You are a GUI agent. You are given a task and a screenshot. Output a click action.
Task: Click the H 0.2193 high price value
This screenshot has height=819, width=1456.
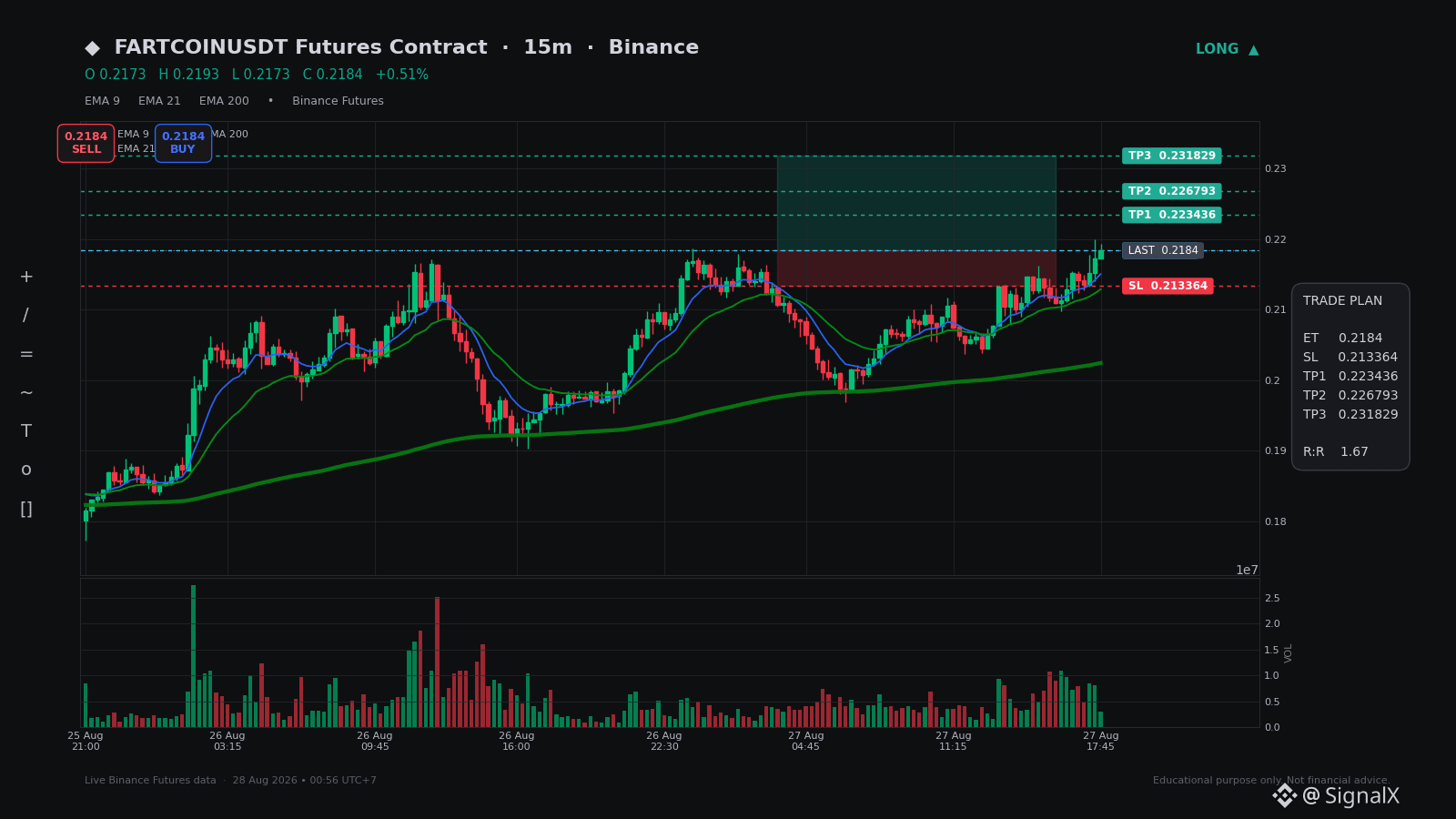[x=188, y=75]
